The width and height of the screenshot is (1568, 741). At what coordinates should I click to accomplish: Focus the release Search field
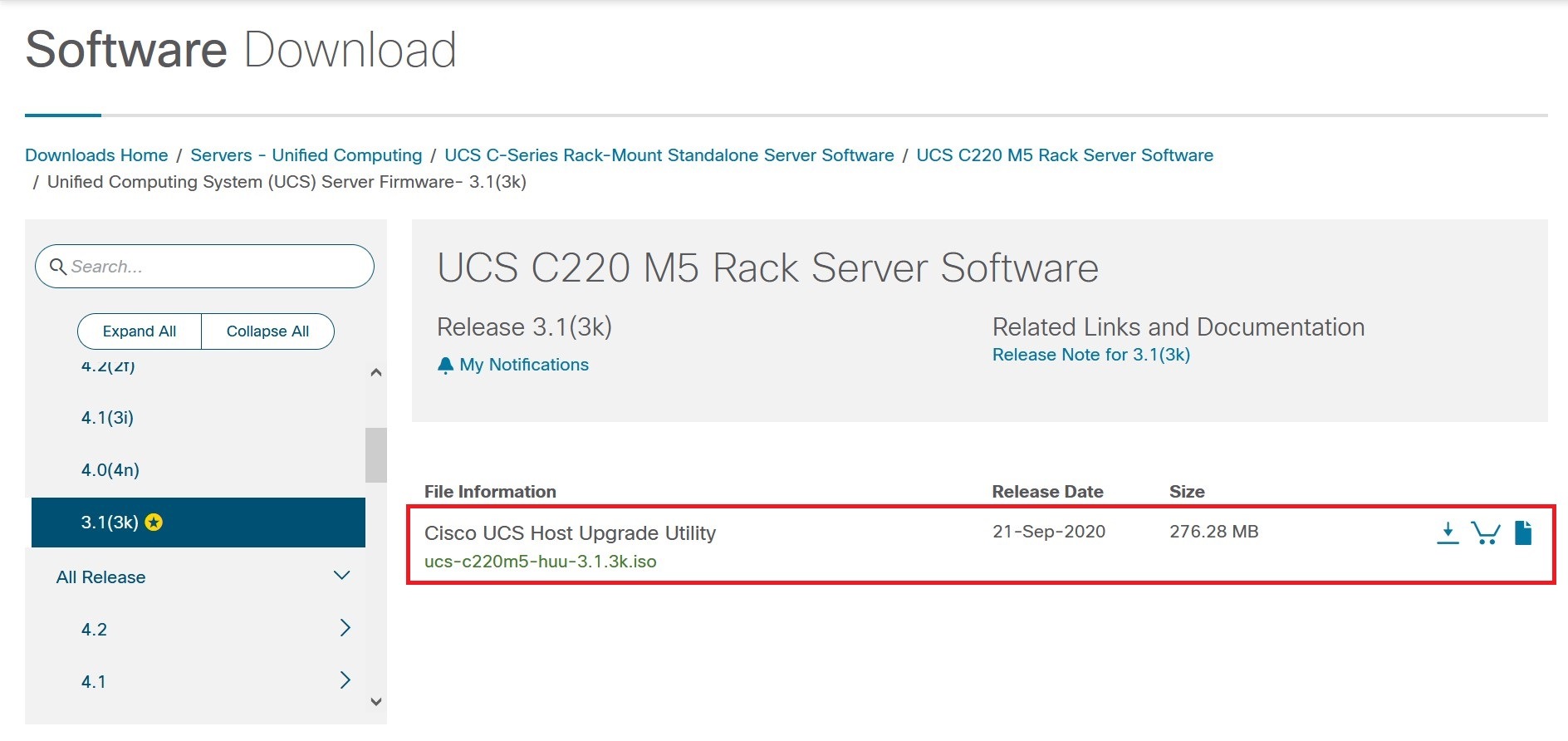tap(204, 267)
